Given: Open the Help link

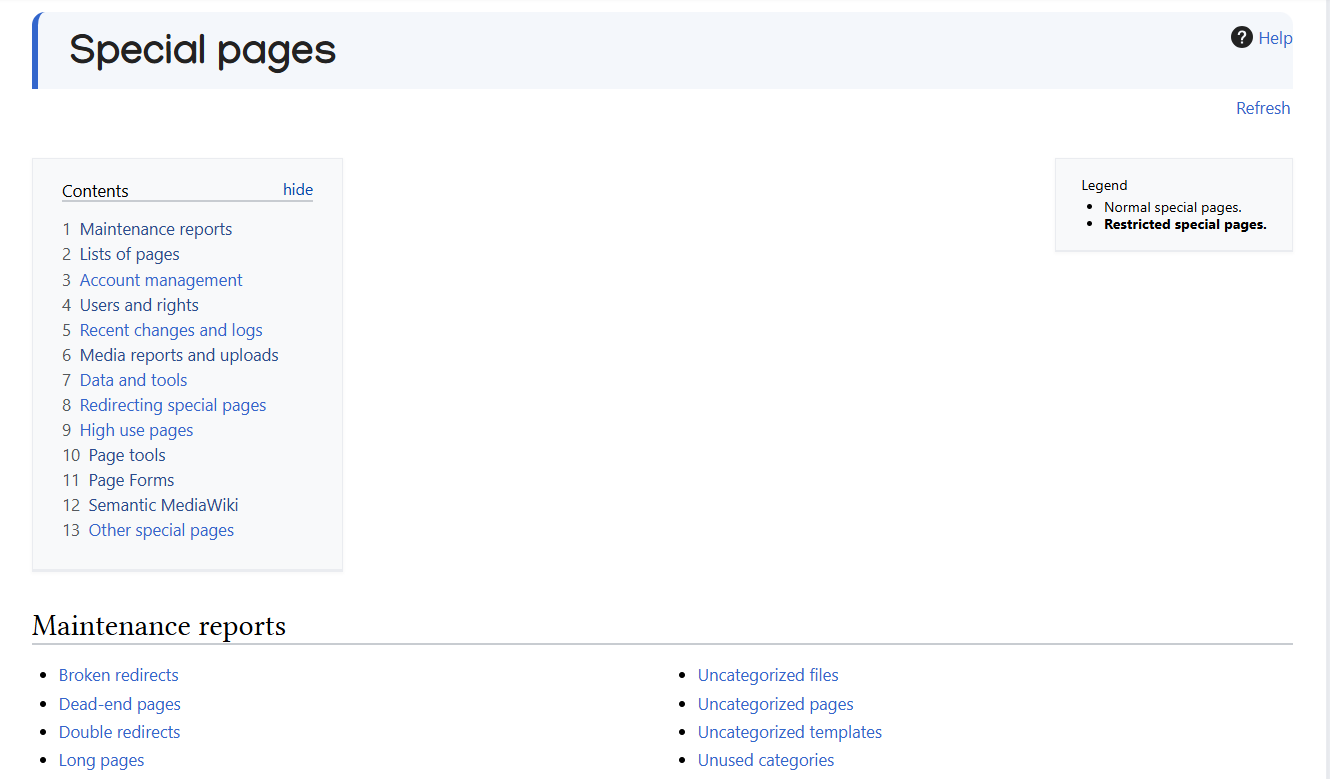Looking at the screenshot, I should (1275, 38).
